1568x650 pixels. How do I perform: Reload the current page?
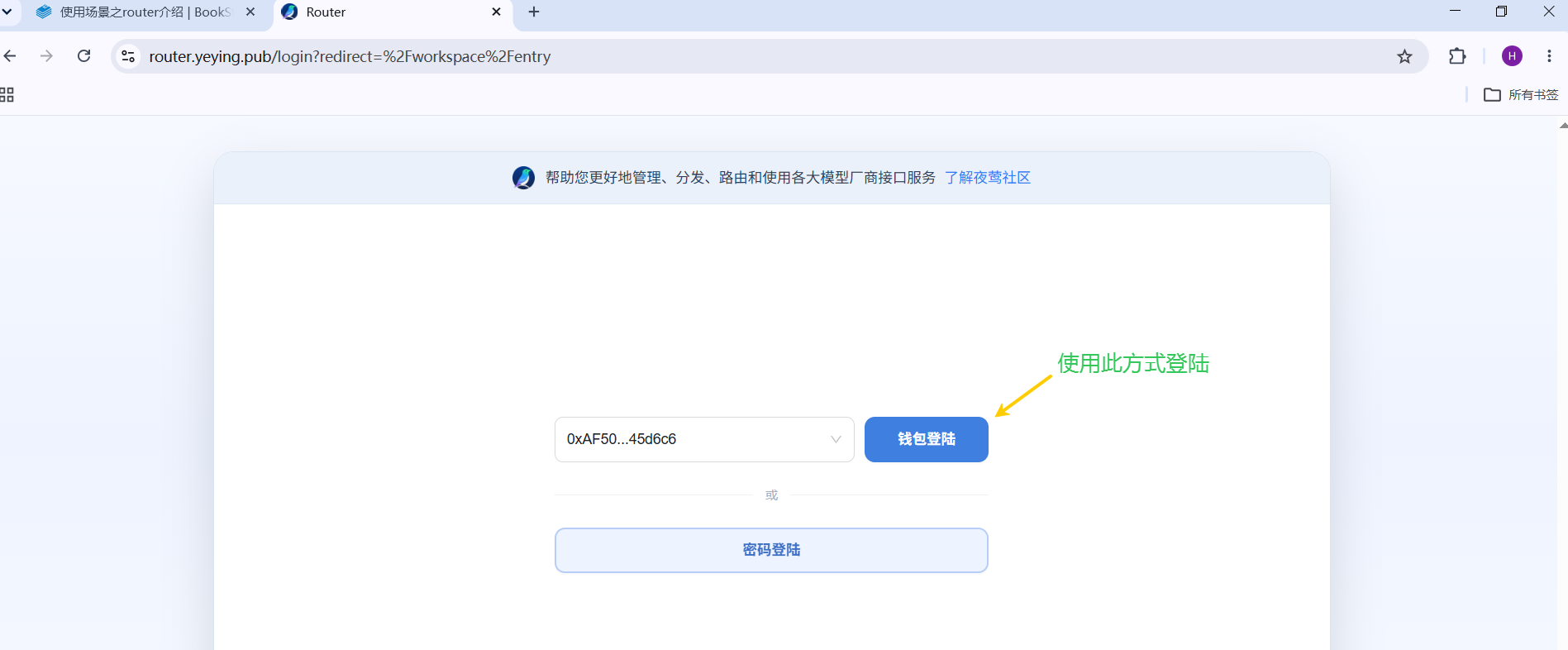coord(84,56)
